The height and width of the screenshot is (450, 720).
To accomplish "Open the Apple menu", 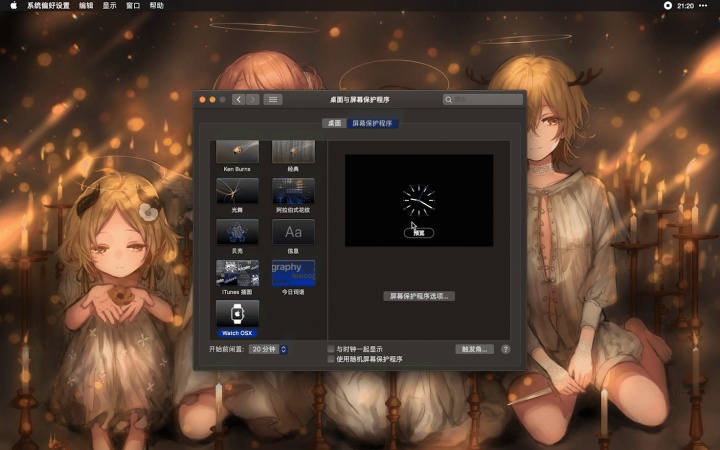I will (x=13, y=6).
